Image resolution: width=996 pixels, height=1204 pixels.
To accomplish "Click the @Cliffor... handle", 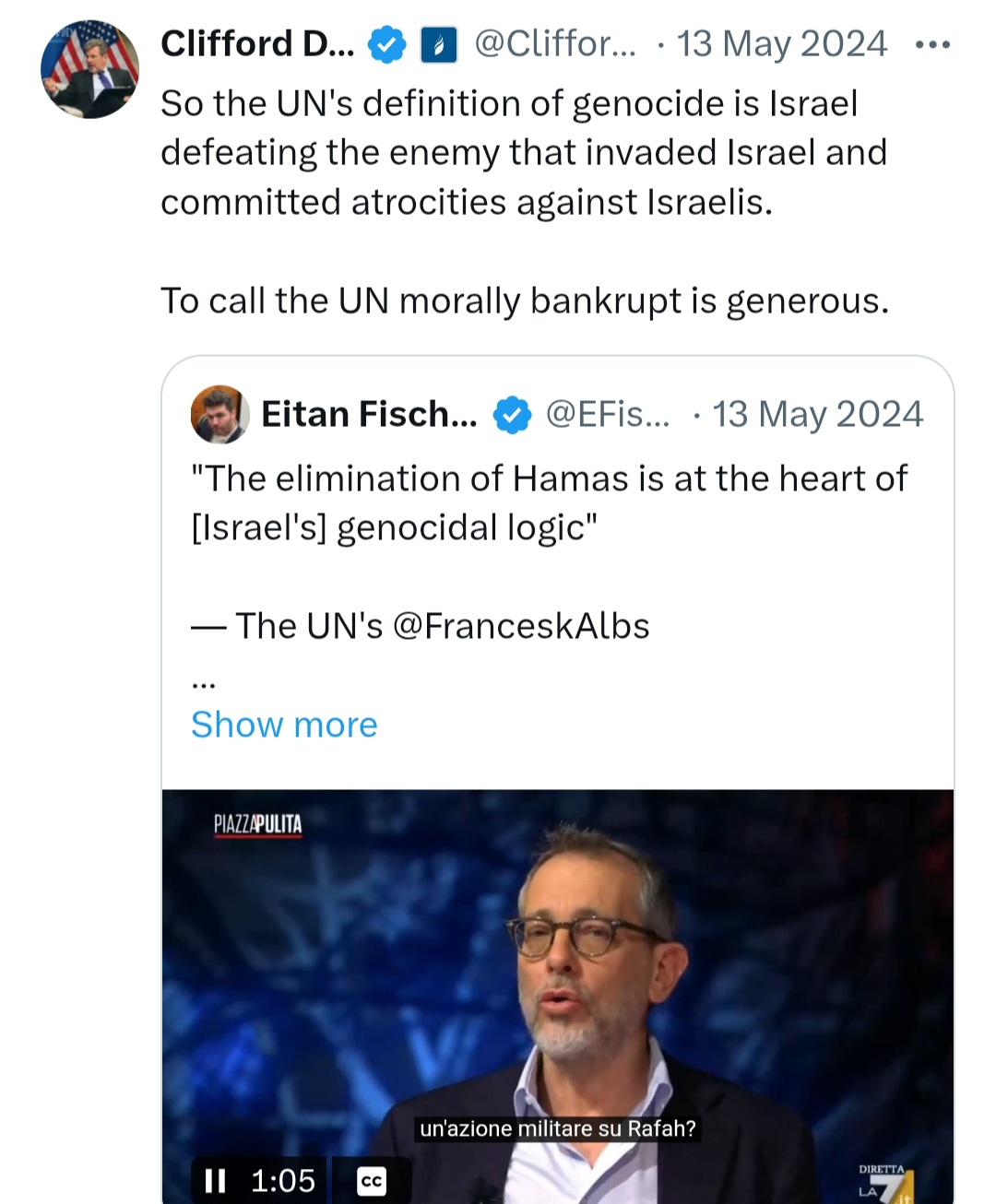I will 555,44.
